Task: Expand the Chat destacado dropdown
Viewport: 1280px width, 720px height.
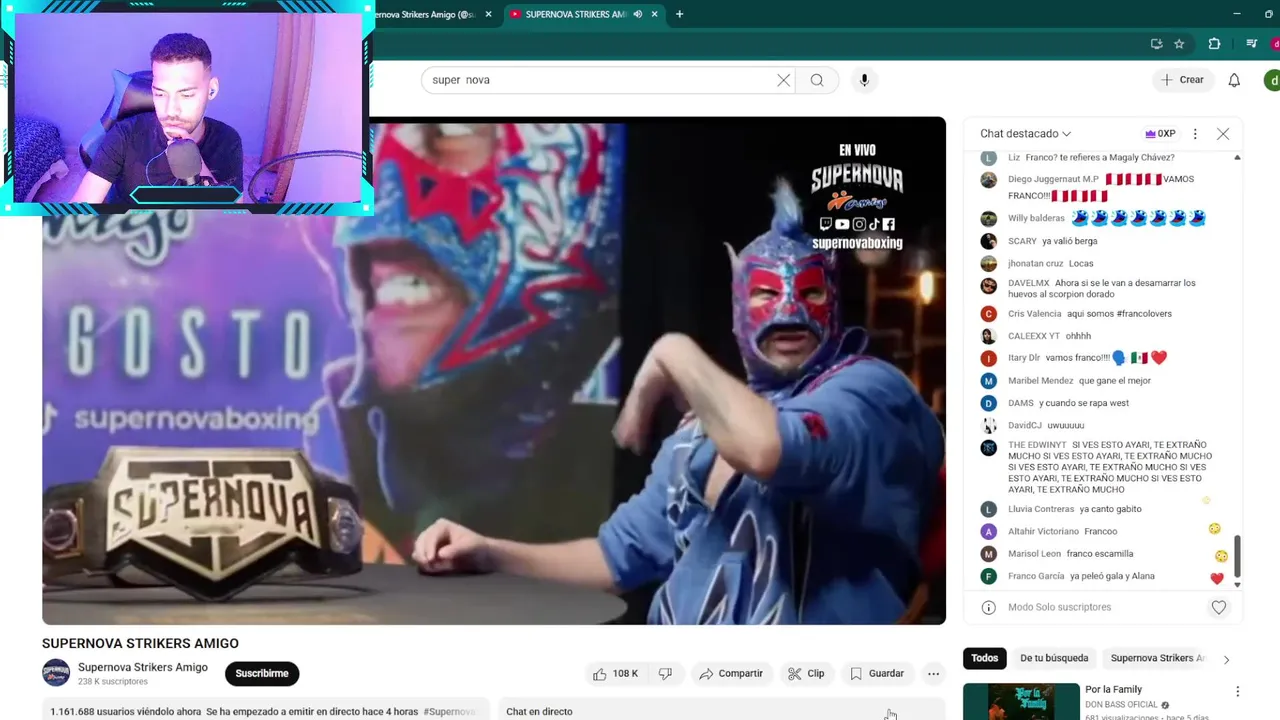Action: click(x=1025, y=133)
